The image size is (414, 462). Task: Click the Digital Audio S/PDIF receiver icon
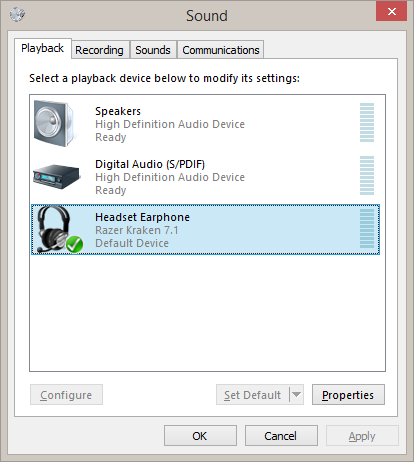(x=57, y=176)
